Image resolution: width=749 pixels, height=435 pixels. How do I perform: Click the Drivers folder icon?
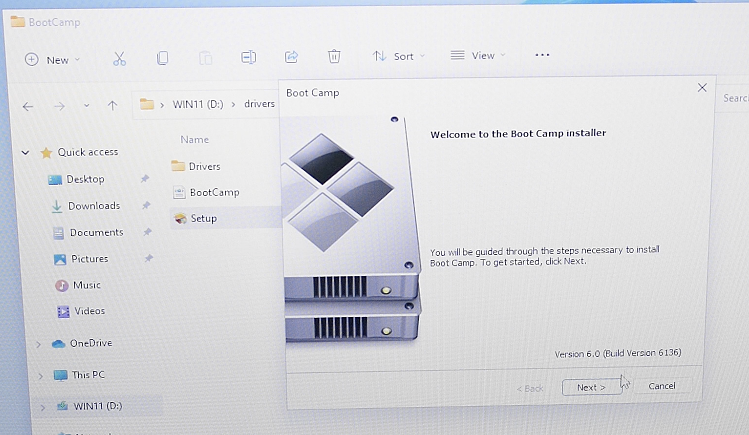coord(178,166)
